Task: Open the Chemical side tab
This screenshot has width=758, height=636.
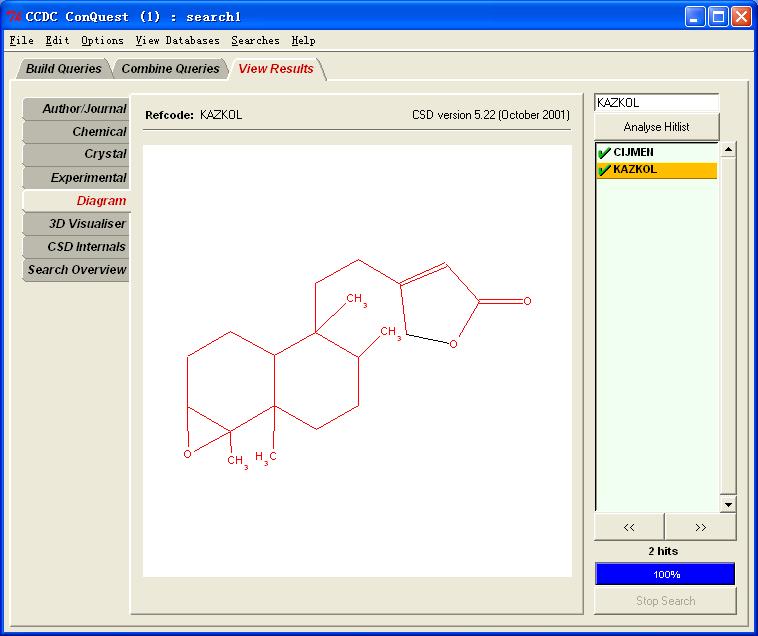Action: click(76, 131)
